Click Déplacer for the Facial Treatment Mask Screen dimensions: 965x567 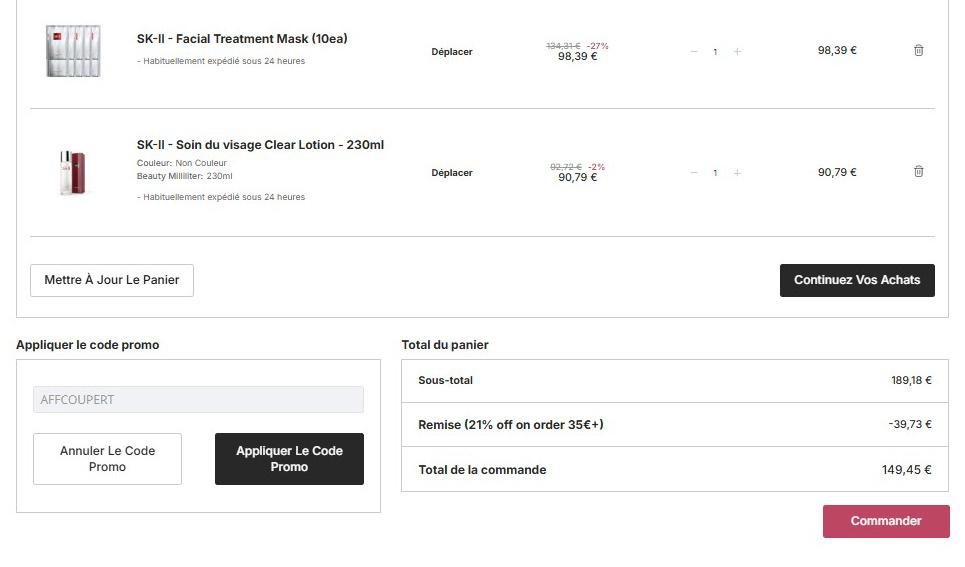pyautogui.click(x=452, y=52)
